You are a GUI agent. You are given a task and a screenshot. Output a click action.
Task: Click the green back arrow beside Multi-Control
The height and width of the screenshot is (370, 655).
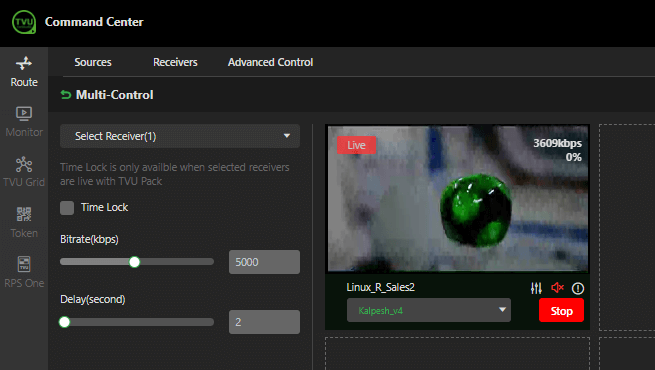[66, 95]
